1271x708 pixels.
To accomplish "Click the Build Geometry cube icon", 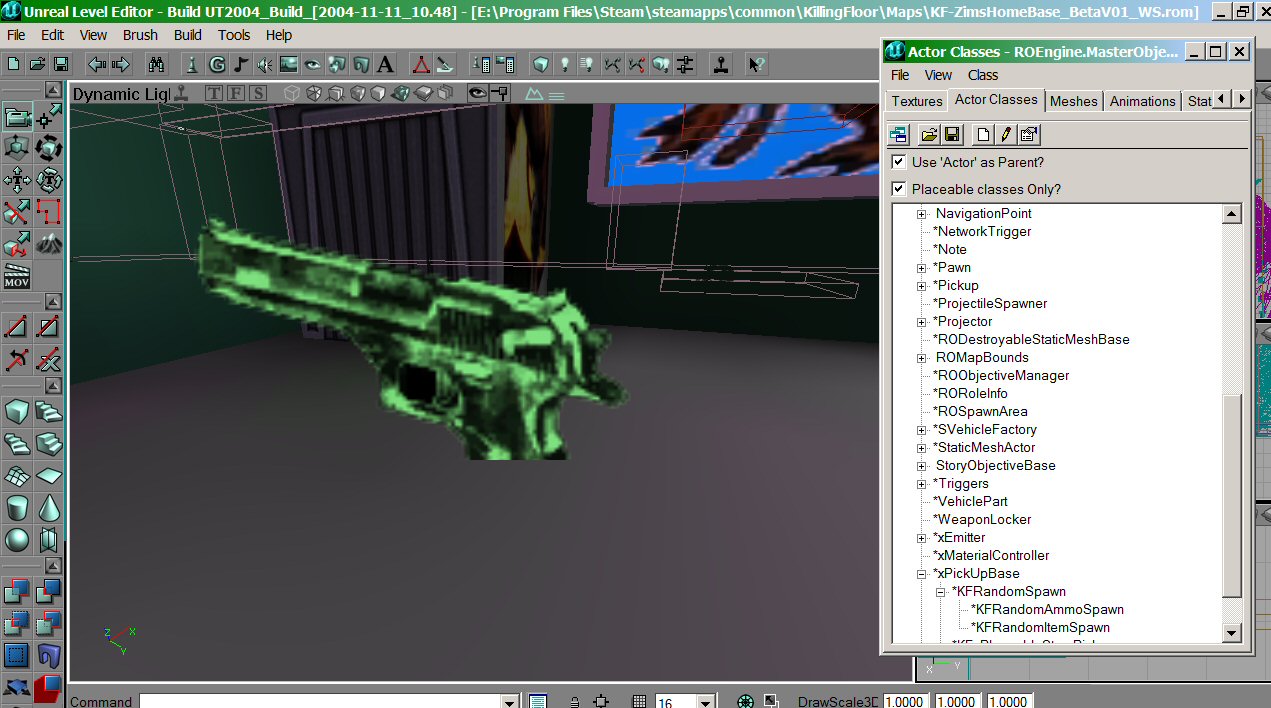I will tap(541, 64).
